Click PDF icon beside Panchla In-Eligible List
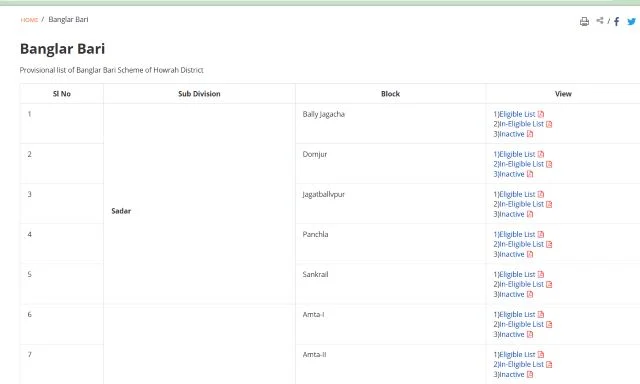 (x=549, y=244)
